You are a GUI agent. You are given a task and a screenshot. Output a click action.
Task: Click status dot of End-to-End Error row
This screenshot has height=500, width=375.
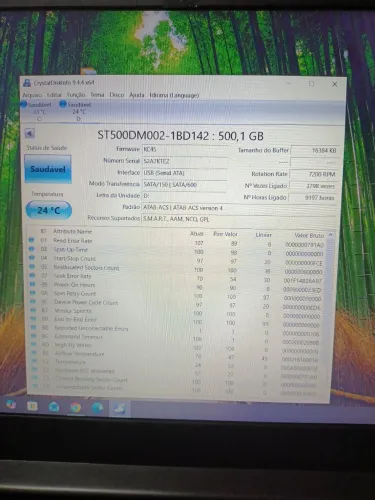coord(33,319)
